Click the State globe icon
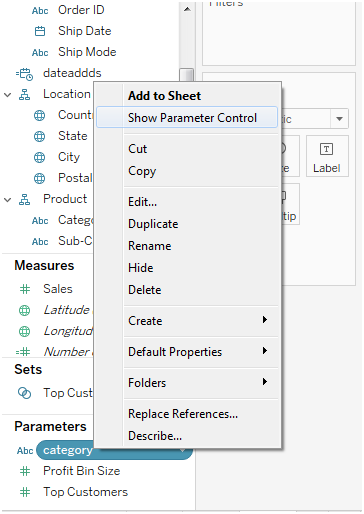The height and width of the screenshot is (514, 364). coord(39,136)
